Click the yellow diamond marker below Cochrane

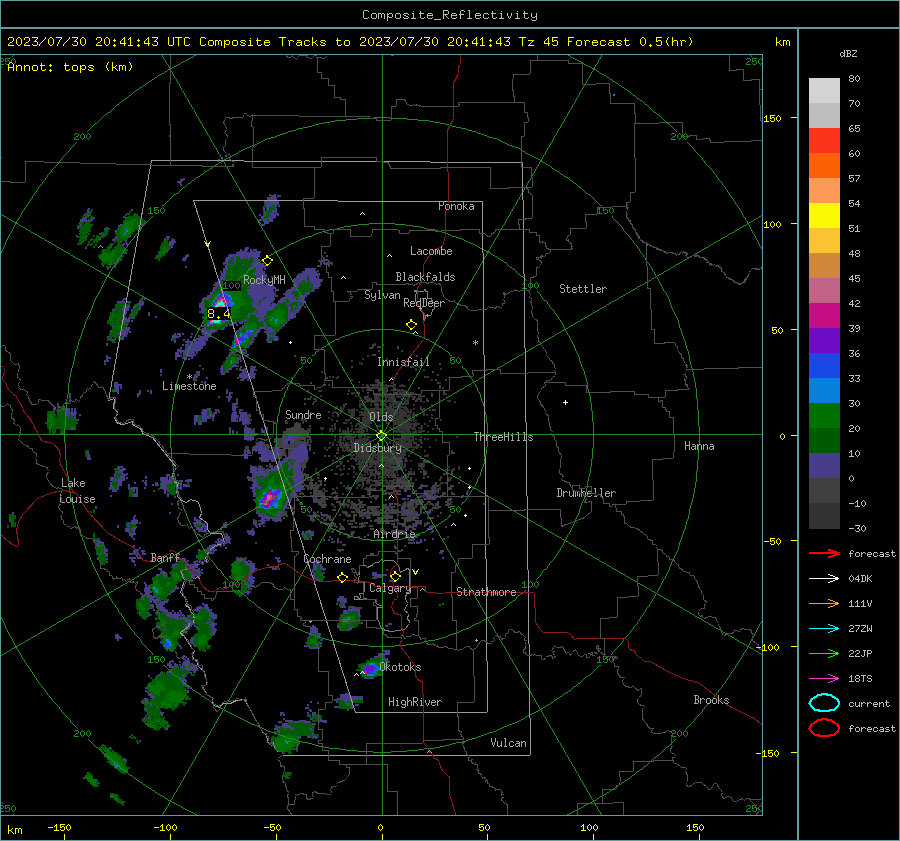tap(343, 578)
